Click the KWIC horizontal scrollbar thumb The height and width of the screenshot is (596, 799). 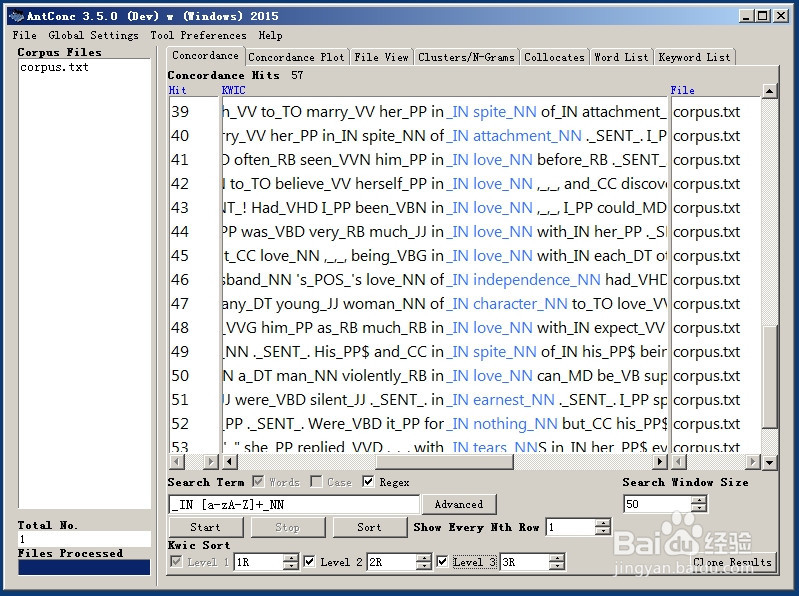point(444,462)
